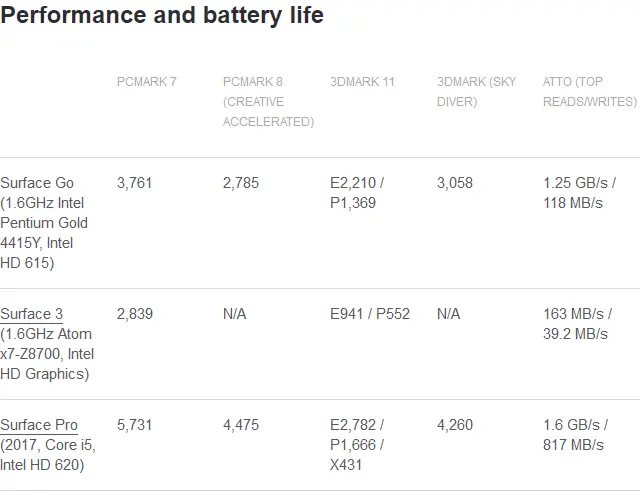640x491 pixels.
Task: Select the 3DMARK 11 column header
Action: click(x=362, y=82)
